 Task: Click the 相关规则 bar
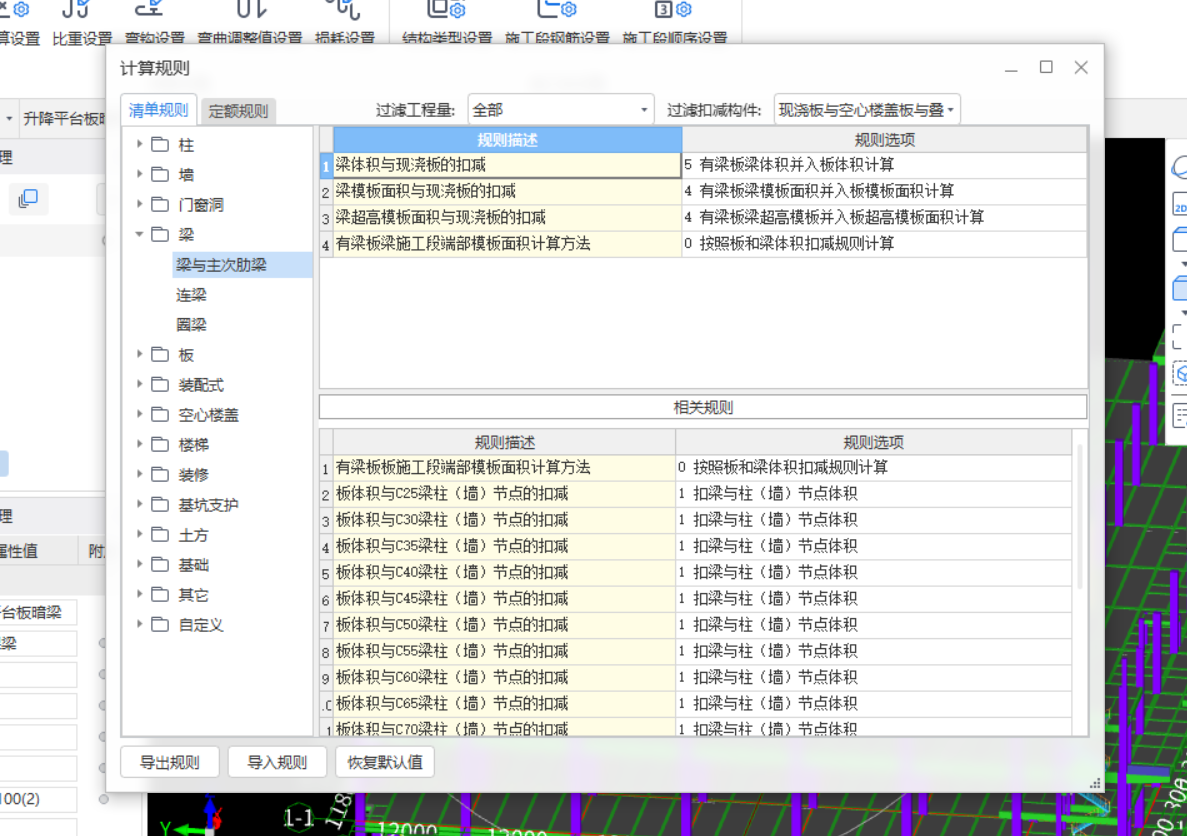point(703,407)
